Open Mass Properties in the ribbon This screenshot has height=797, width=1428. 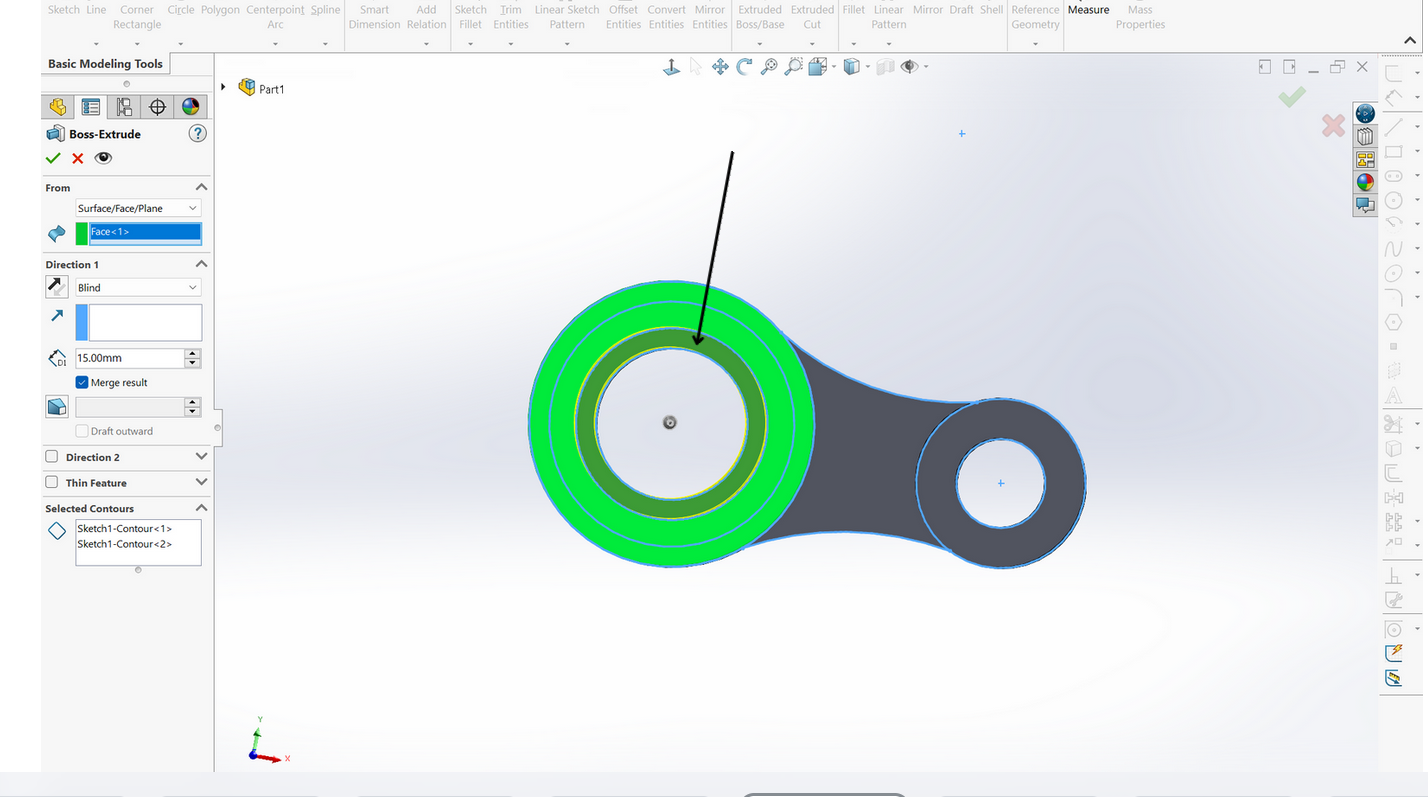1140,17
